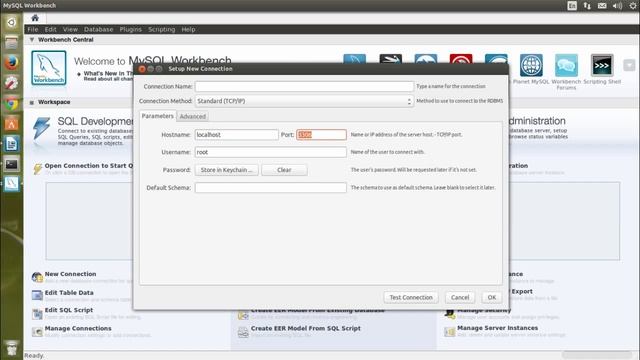The height and width of the screenshot is (360, 640).
Task: Click the Edit SQL Script icon
Action: click(x=37, y=313)
